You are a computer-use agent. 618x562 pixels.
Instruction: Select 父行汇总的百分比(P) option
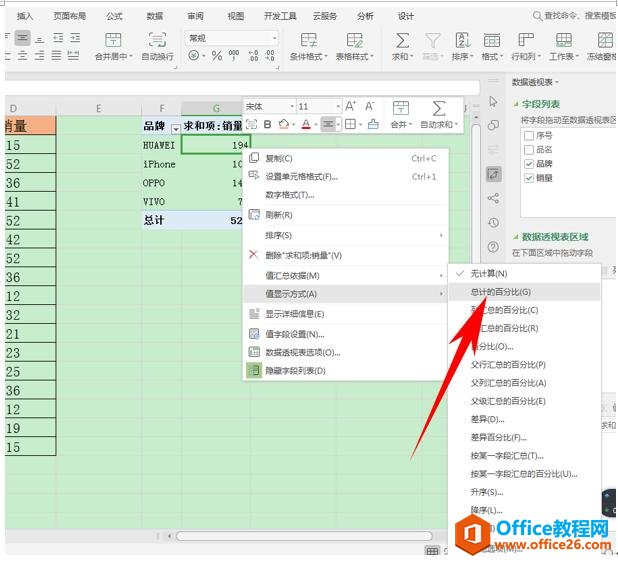525,365
